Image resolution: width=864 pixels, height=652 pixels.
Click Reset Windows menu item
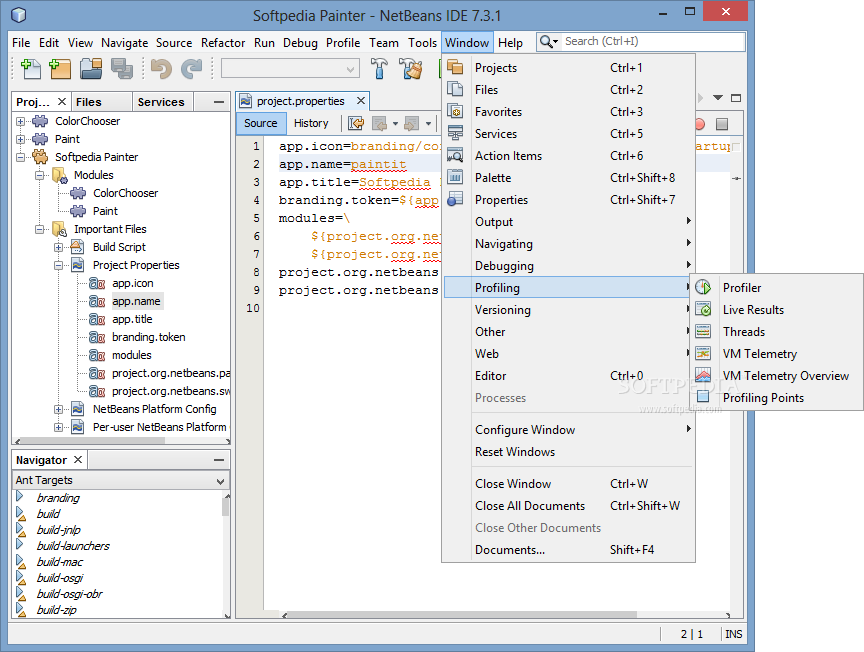568,452
